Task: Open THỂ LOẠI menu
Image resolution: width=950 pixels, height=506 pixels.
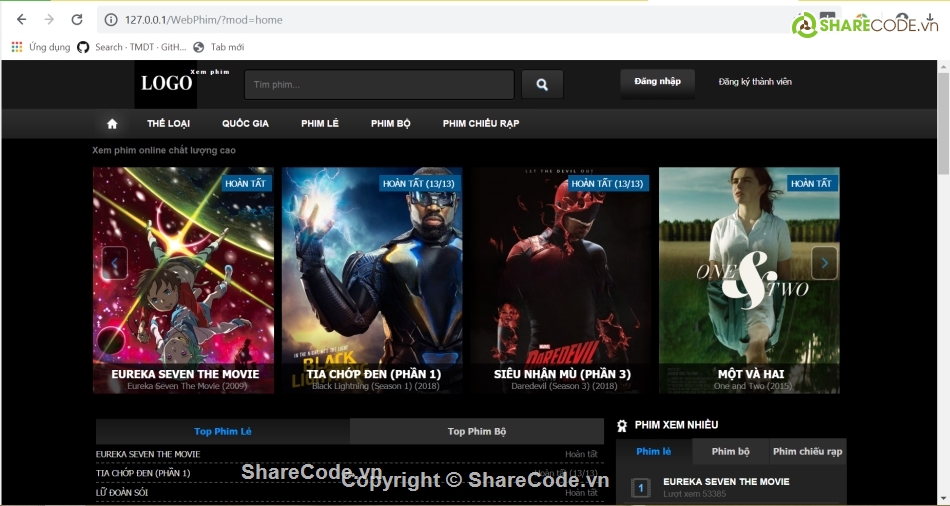Action: (168, 124)
